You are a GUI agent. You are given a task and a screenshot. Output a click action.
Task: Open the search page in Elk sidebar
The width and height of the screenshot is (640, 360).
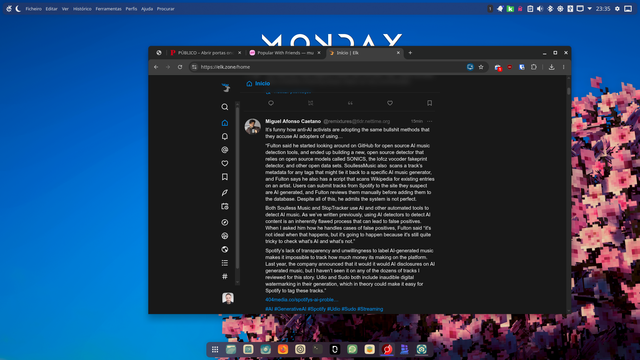[x=224, y=107]
